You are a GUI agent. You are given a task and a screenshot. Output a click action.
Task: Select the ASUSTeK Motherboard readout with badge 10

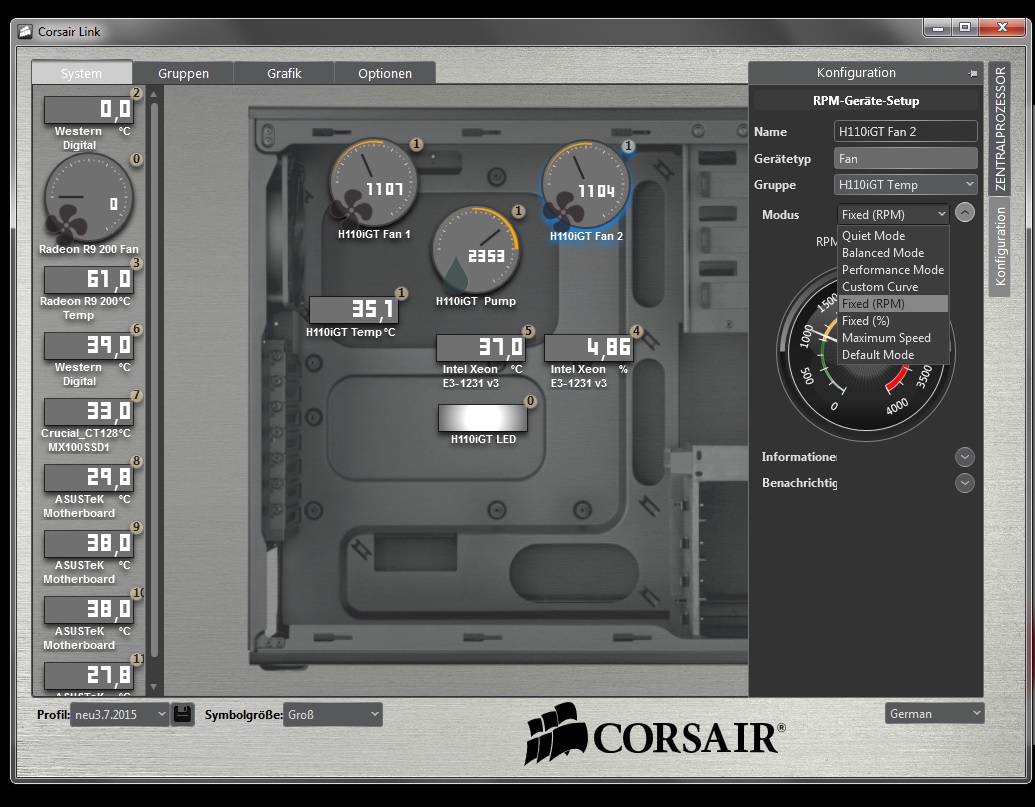coord(89,610)
